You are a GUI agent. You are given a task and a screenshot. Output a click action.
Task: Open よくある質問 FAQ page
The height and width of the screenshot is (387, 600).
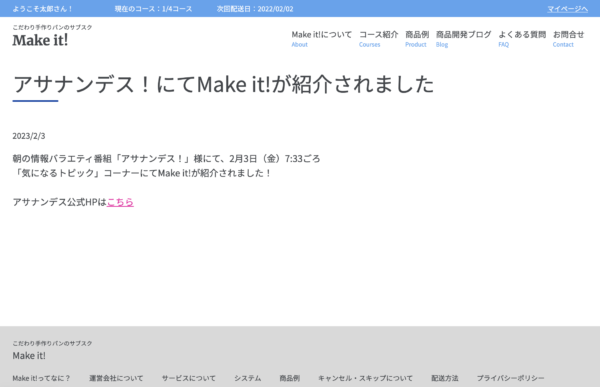pyautogui.click(x=522, y=39)
